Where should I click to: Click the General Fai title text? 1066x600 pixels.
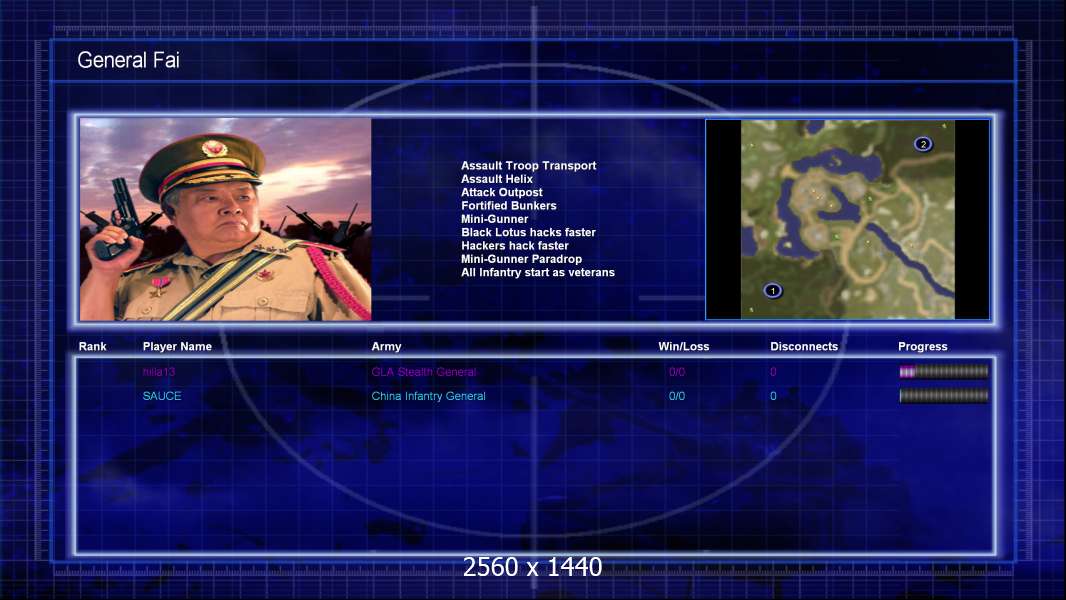pos(128,60)
